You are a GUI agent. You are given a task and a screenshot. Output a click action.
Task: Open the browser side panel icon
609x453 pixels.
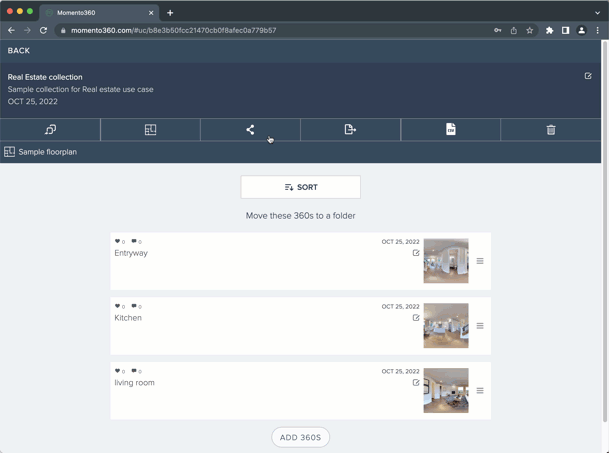click(x=566, y=30)
